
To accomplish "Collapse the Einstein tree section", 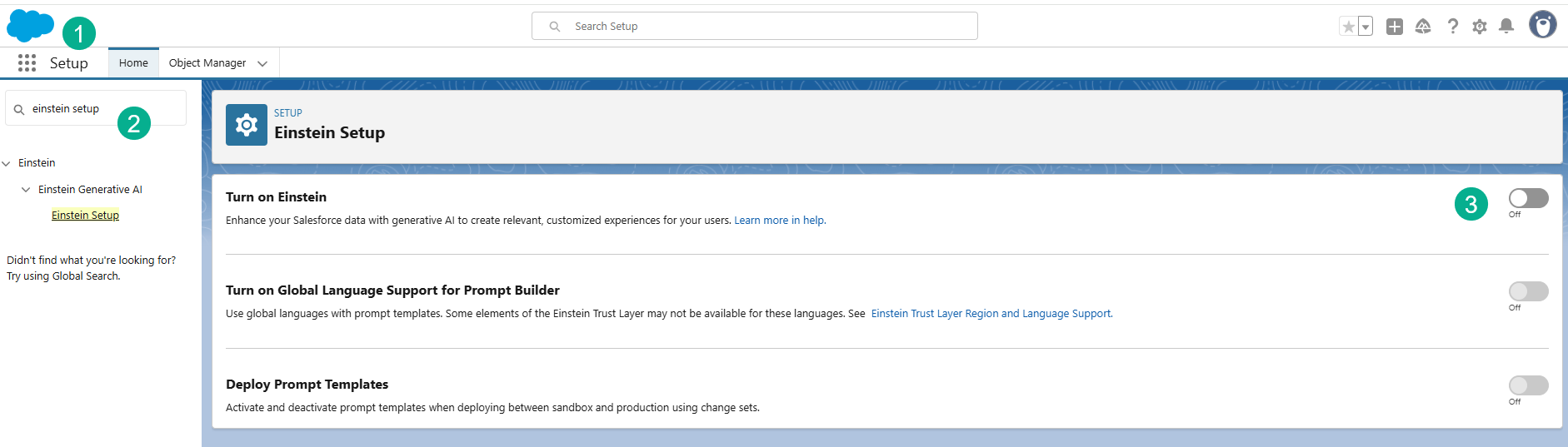I will click(7, 163).
